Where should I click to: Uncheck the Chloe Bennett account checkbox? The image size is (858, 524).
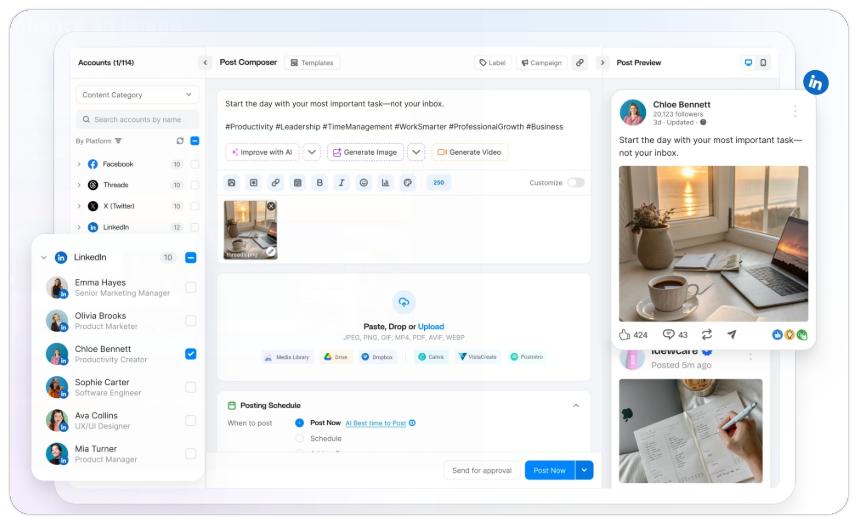point(190,354)
